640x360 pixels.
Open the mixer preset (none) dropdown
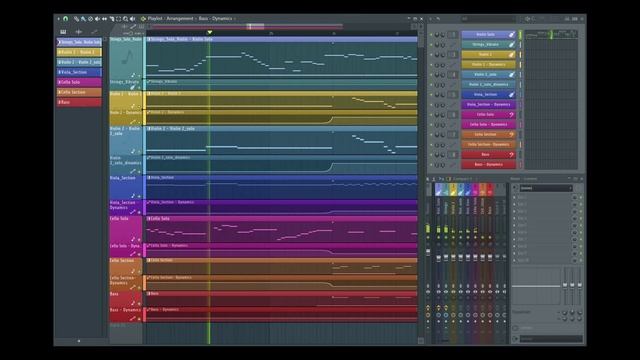click(x=546, y=188)
